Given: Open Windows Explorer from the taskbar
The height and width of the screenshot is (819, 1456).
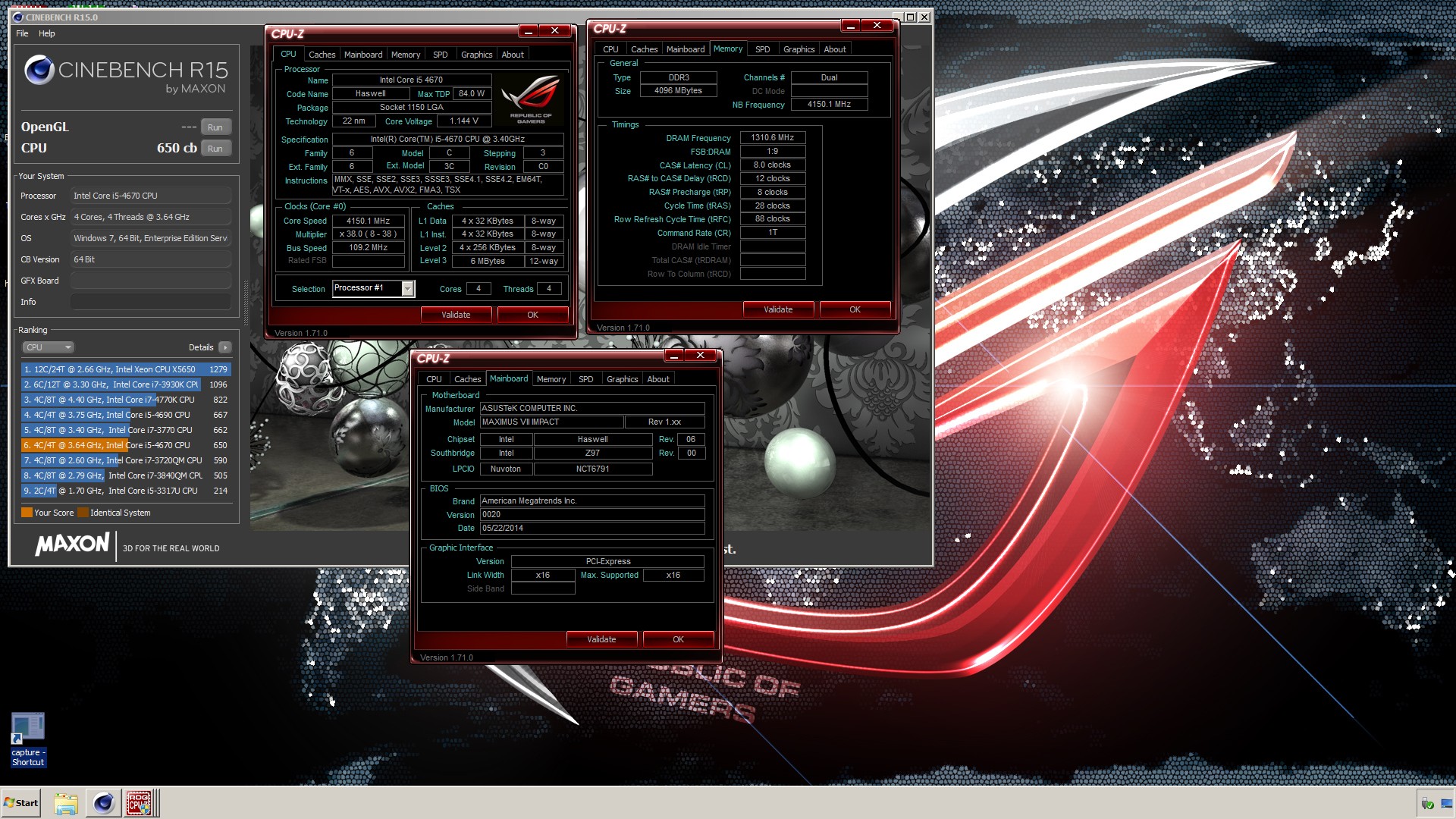Looking at the screenshot, I should 66,803.
